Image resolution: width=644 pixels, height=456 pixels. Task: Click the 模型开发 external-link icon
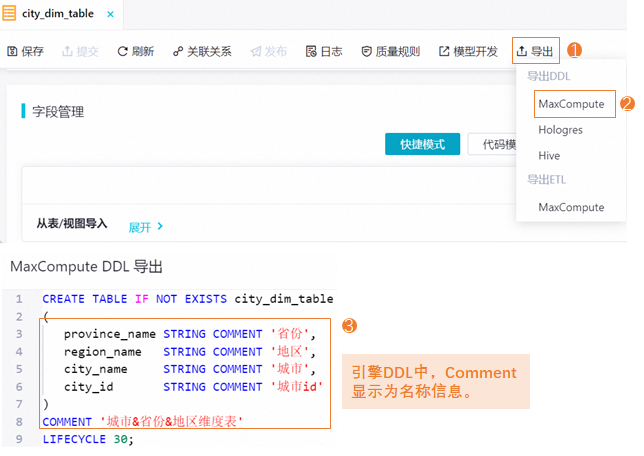point(444,51)
